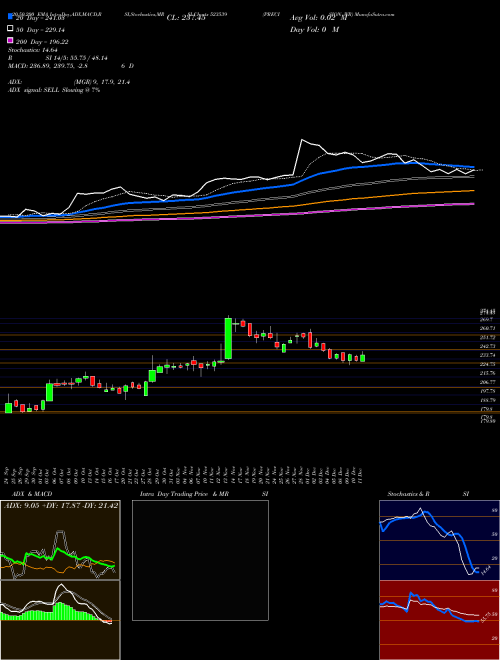Screen dimensions: 500x660
Task: Click the 188.79 price axis label
Action: pos(487,400)
